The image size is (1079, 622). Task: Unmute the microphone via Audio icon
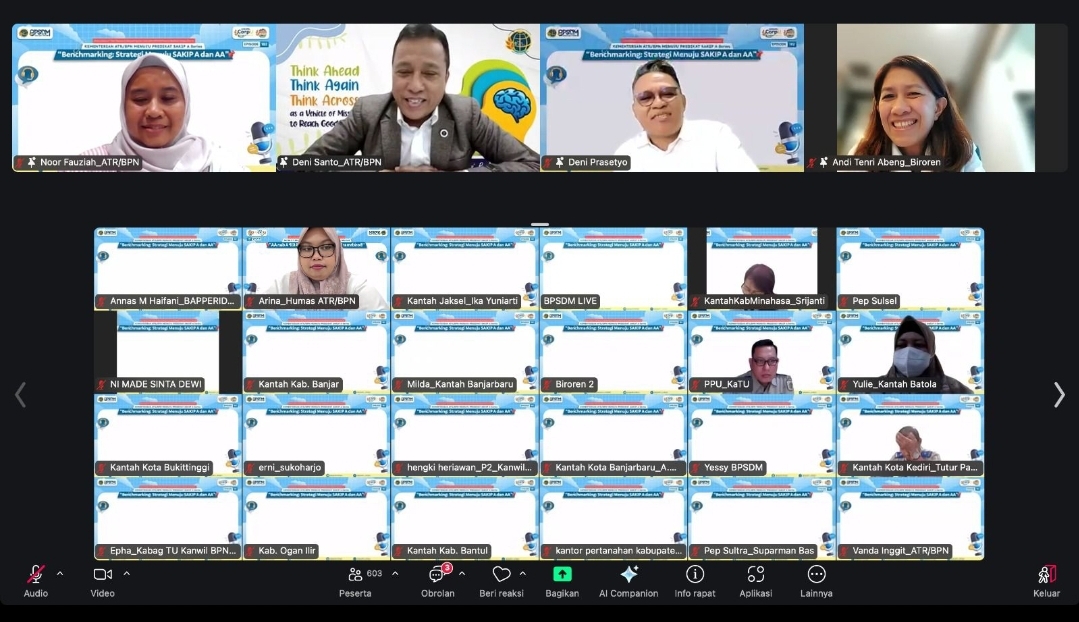coord(35,575)
